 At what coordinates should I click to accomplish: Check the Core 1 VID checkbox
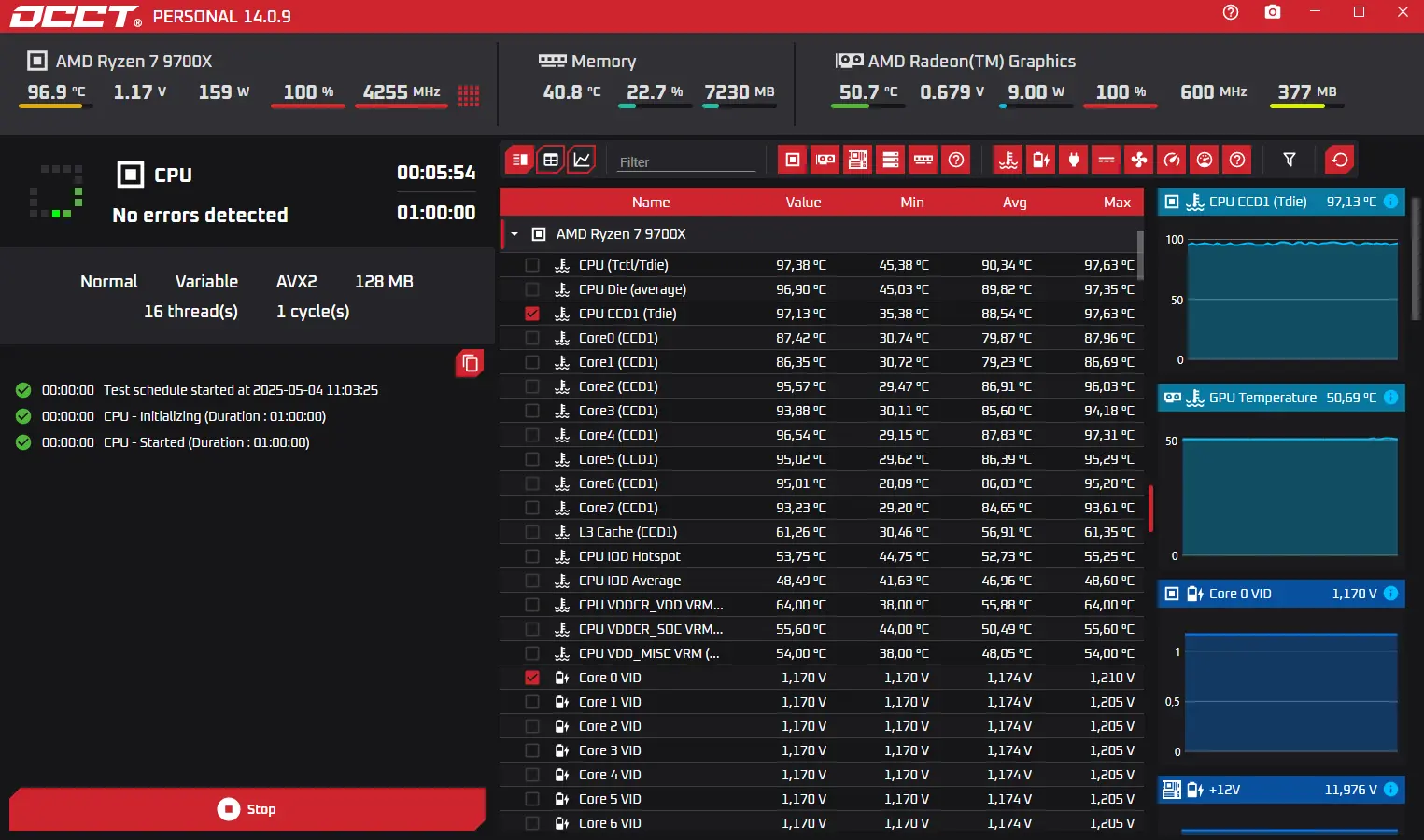532,702
